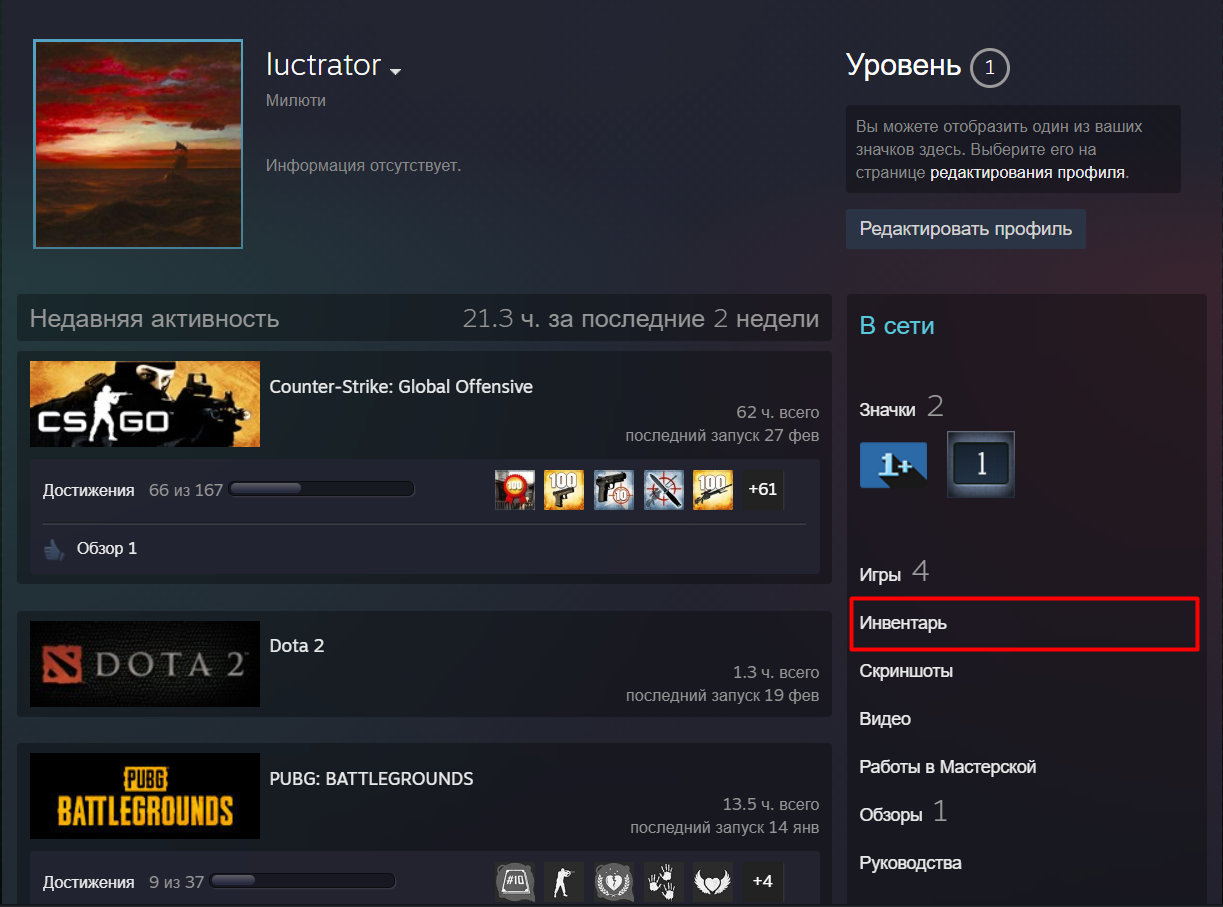
Task: Open the Dota 2 game title link
Action: coord(297,646)
